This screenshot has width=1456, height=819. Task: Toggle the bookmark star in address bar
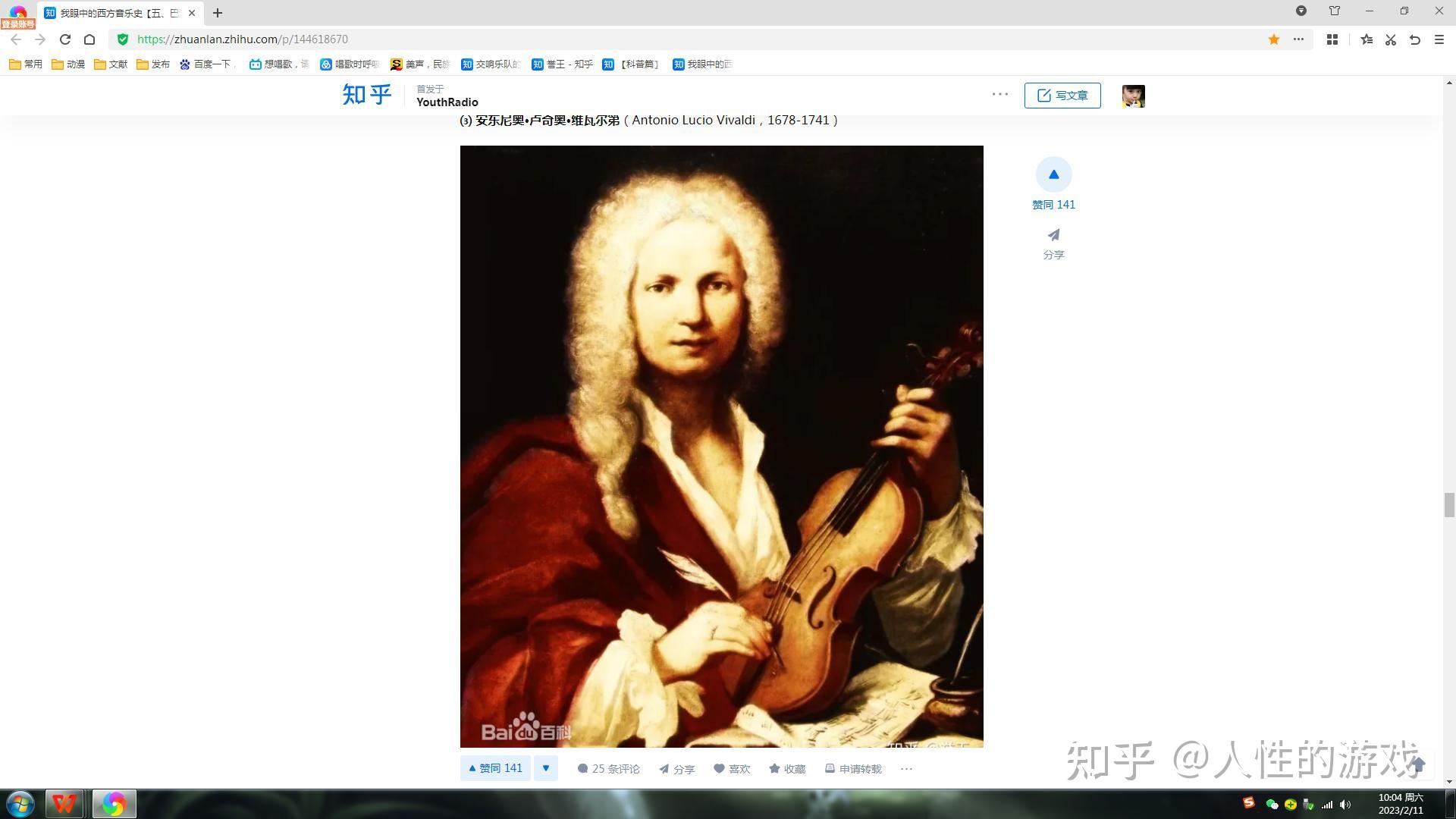(1274, 39)
